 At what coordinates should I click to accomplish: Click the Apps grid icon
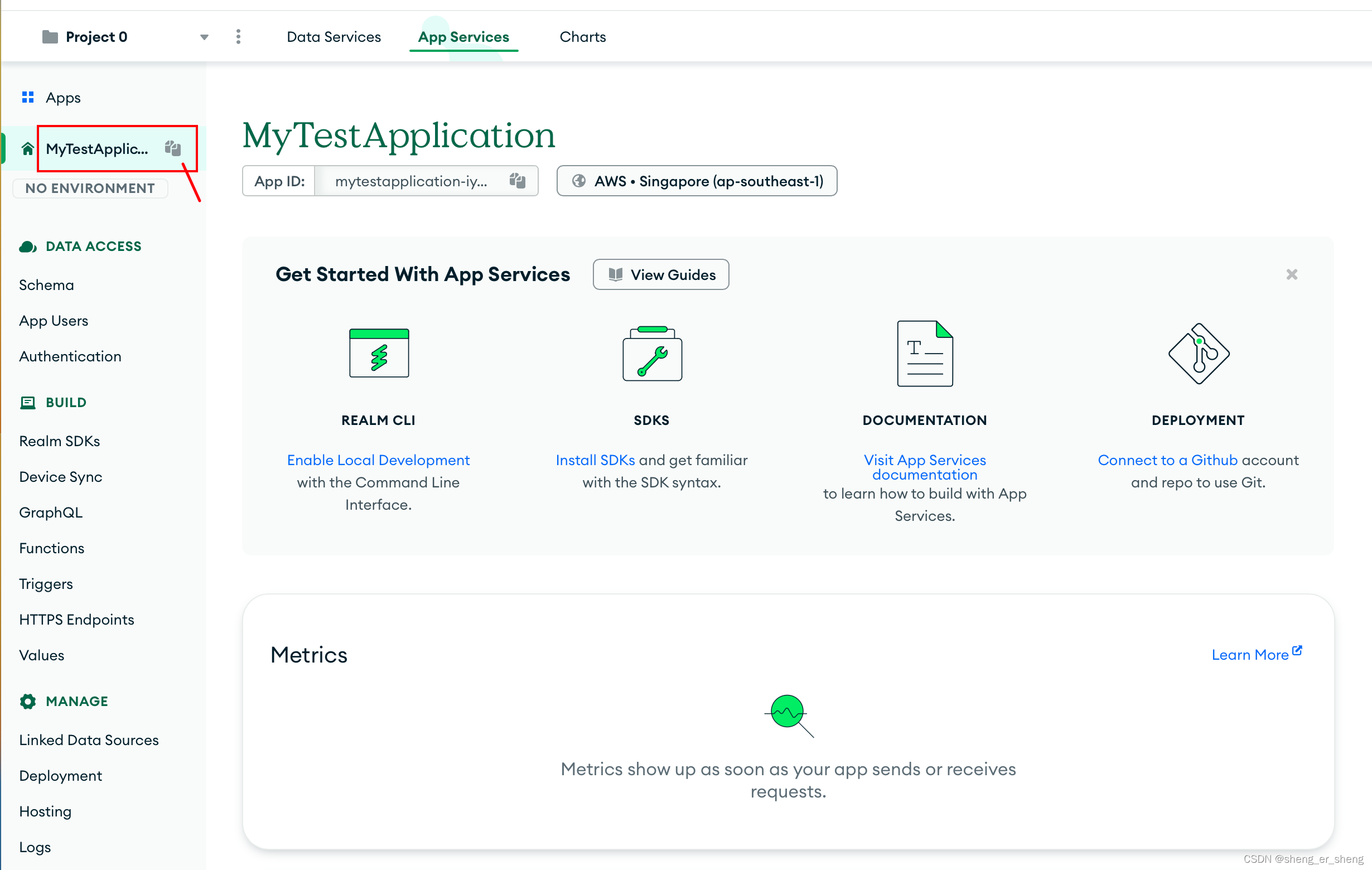coord(27,98)
